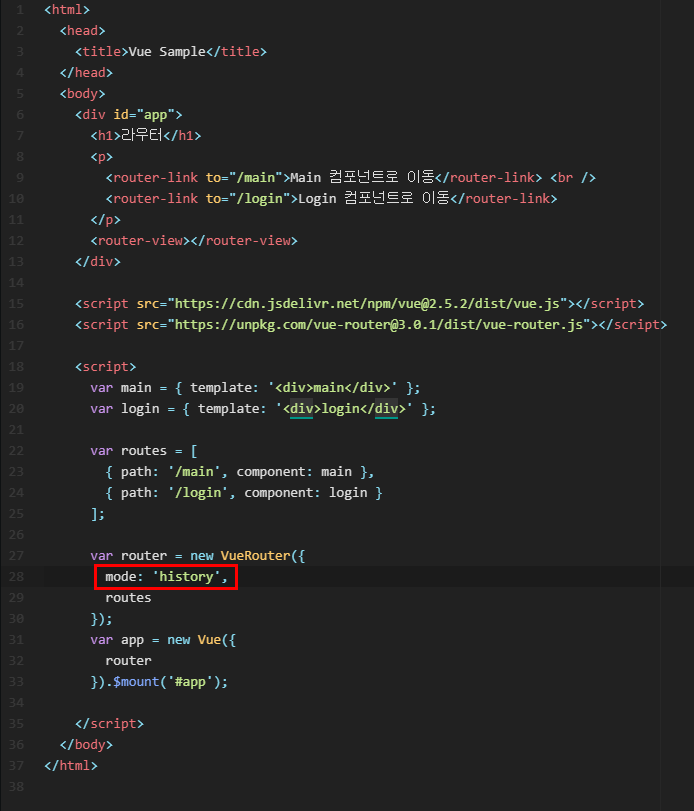Click the opening <head> tag on line 2
Viewport: 694px width, 811px height.
point(83,31)
